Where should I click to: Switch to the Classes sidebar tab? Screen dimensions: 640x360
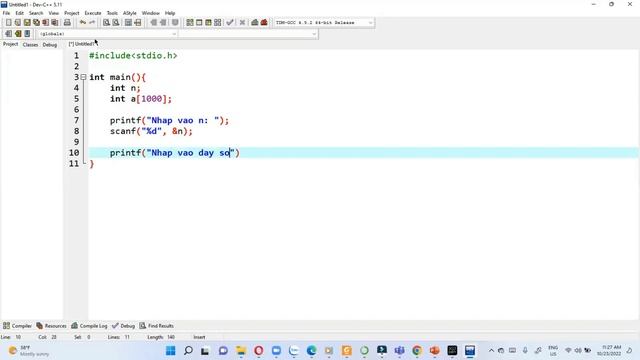coord(30,44)
